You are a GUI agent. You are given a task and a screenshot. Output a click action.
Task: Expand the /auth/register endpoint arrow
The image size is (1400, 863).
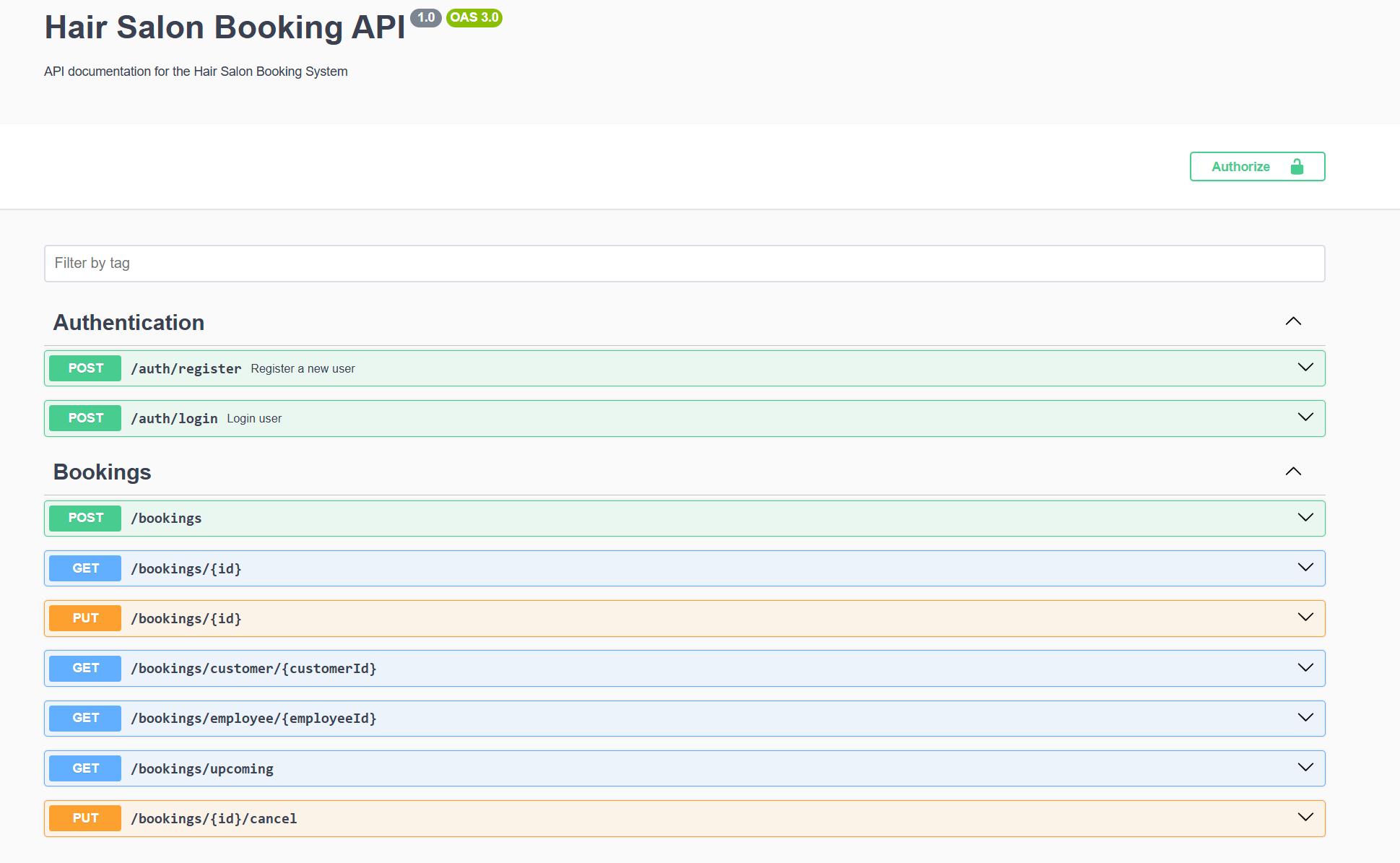[x=1305, y=368]
